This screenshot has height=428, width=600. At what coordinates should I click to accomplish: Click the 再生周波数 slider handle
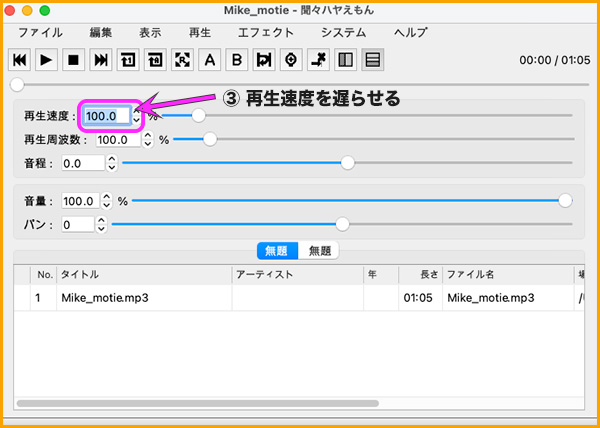pos(210,139)
